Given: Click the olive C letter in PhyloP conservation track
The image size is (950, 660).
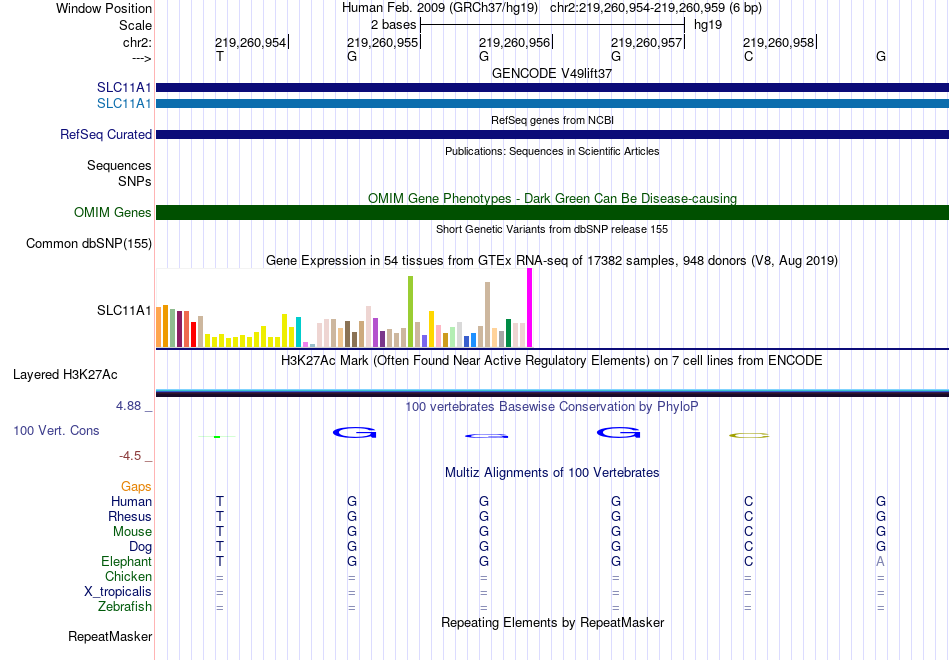Looking at the screenshot, I should click(x=749, y=435).
